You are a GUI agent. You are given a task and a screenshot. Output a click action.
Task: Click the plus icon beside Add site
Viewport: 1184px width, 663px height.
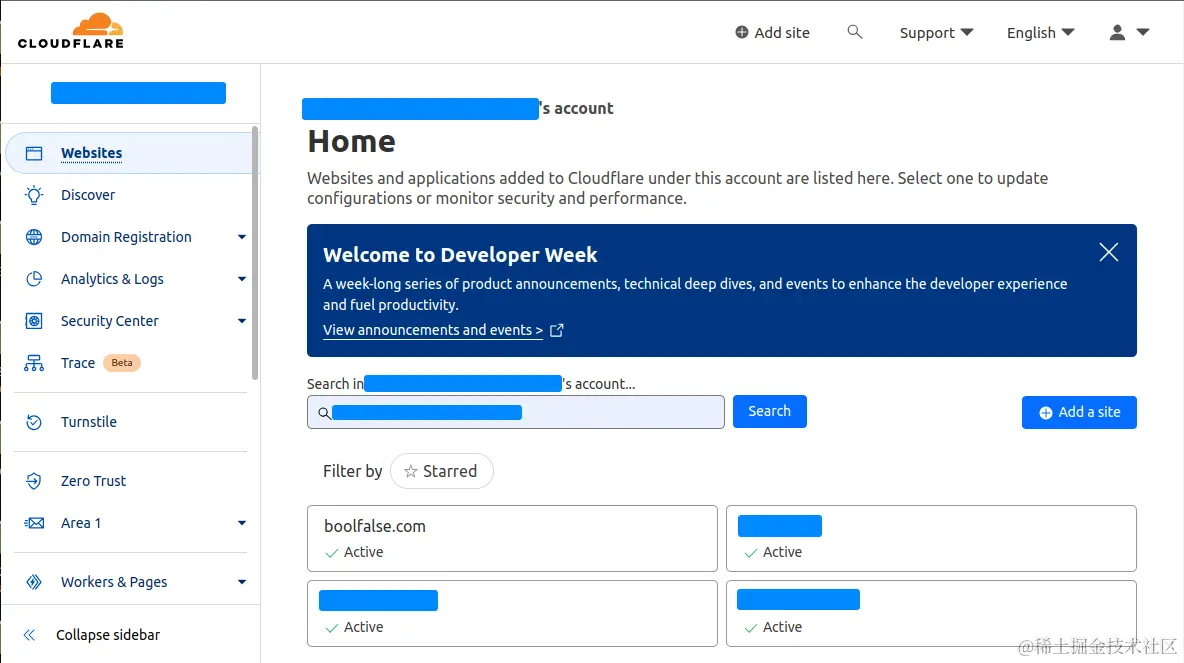tap(742, 32)
